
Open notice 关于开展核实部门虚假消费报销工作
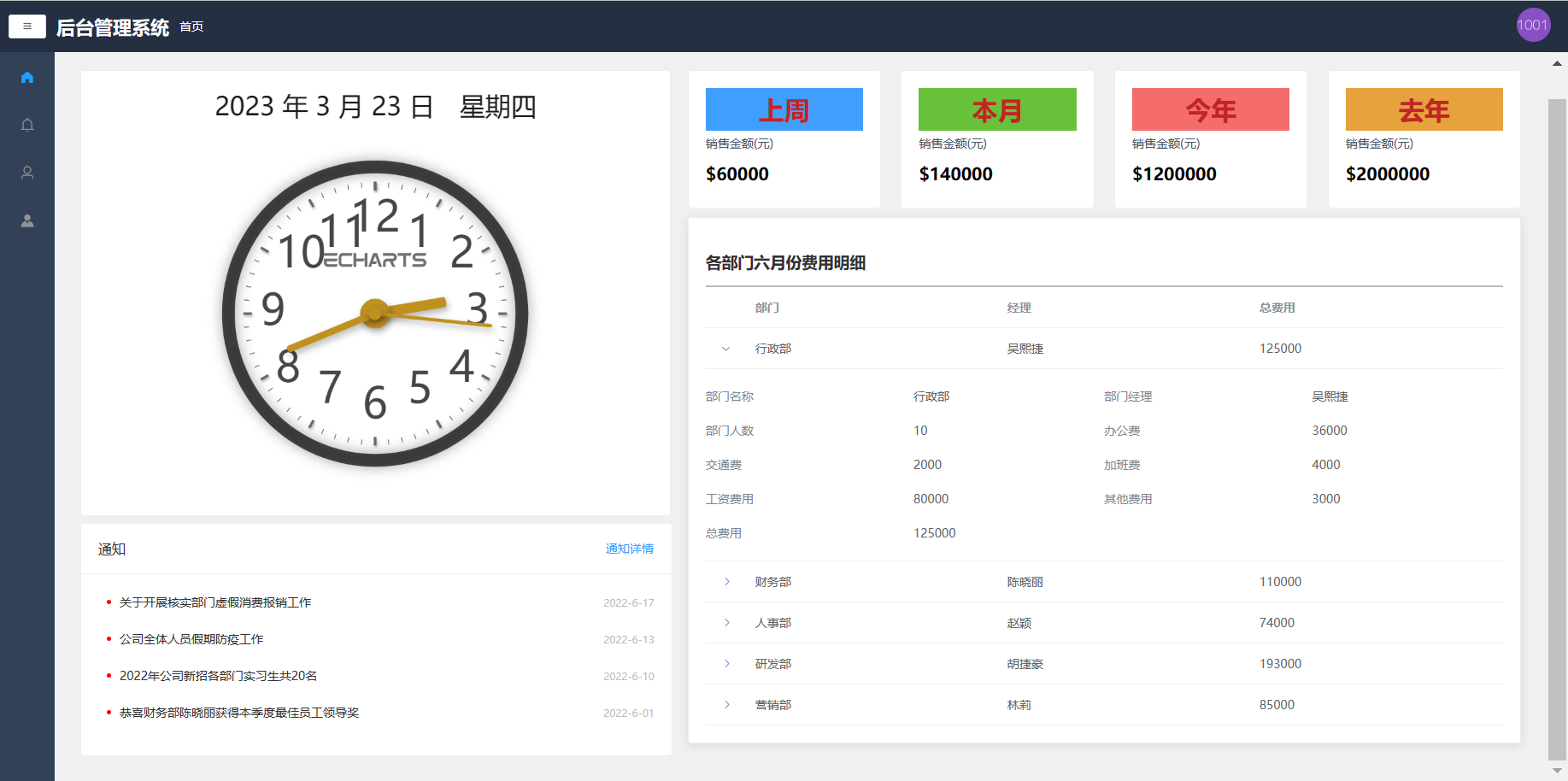(x=215, y=602)
